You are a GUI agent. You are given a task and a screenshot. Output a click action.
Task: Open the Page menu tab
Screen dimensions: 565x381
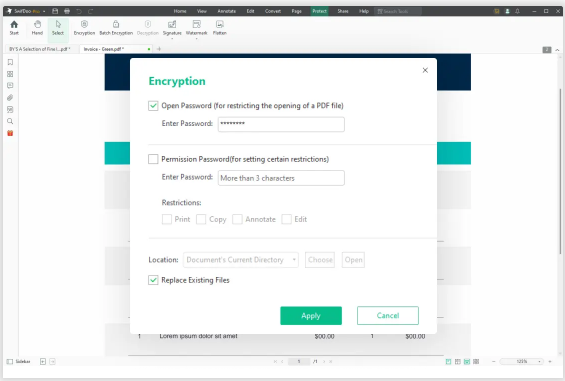click(297, 11)
